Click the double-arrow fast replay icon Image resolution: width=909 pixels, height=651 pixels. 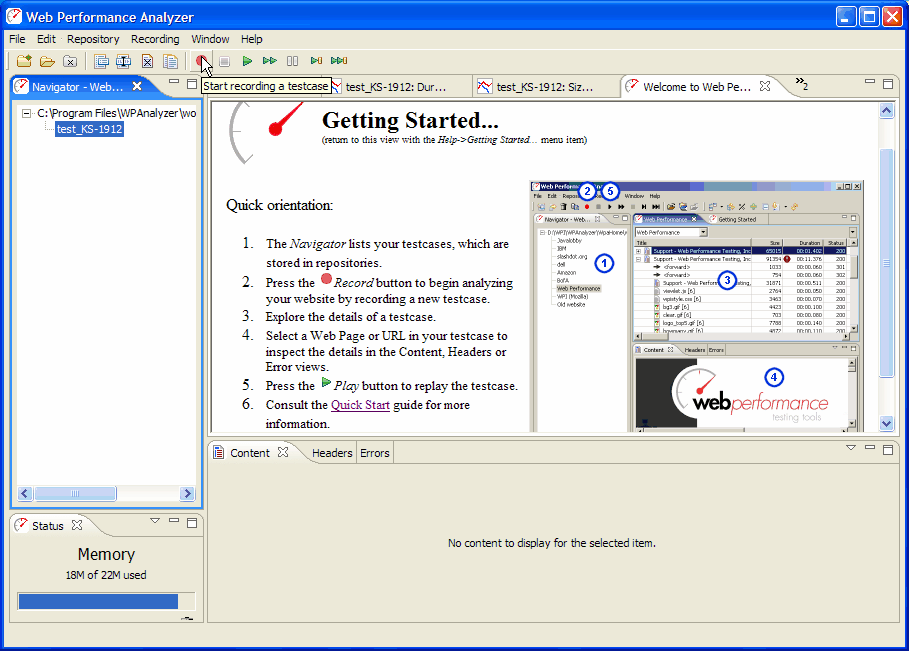tap(269, 62)
